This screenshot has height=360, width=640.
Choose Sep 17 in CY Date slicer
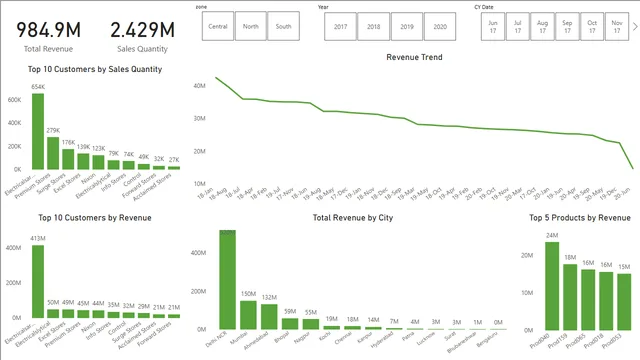[567, 27]
